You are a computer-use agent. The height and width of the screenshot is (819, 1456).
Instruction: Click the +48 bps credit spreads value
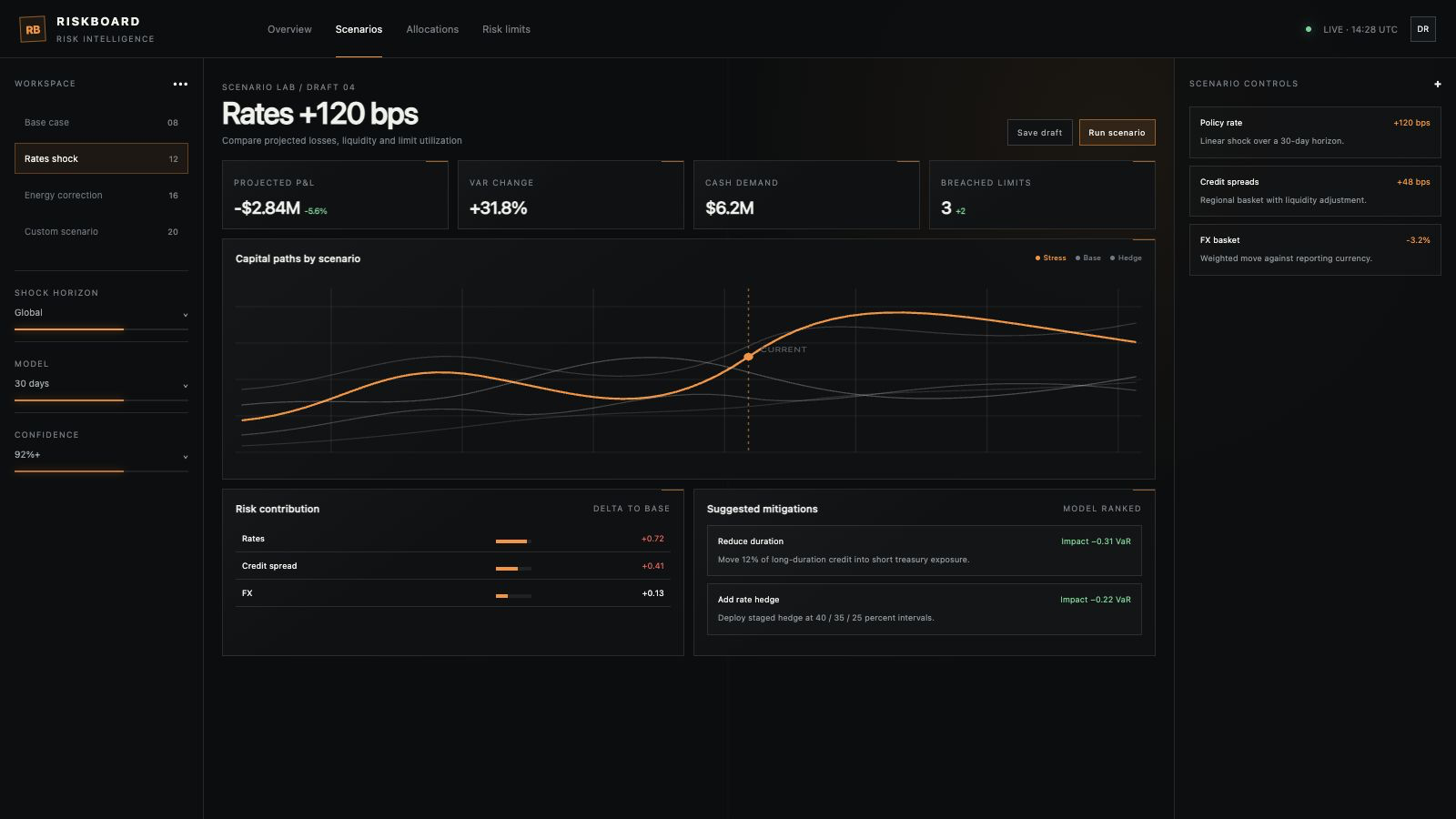[x=1413, y=182]
